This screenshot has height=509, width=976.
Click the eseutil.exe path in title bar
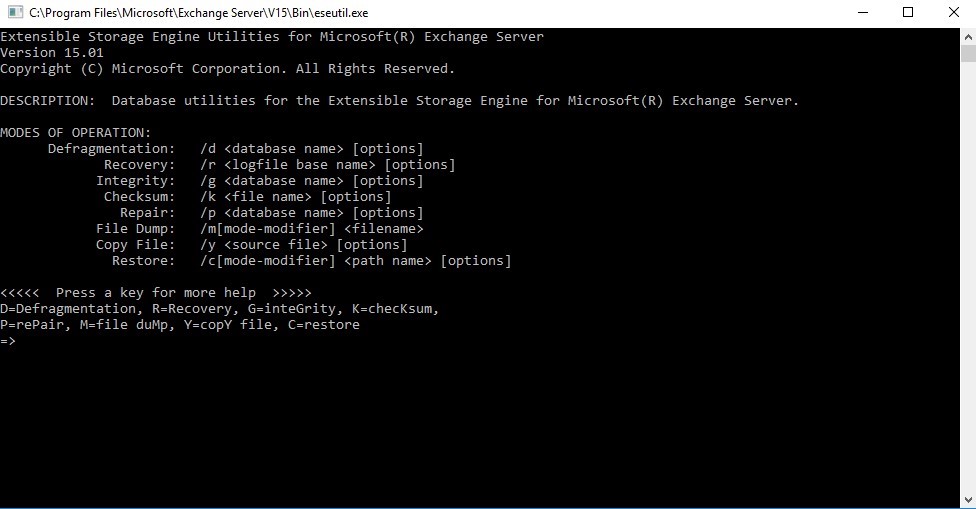(x=198, y=13)
